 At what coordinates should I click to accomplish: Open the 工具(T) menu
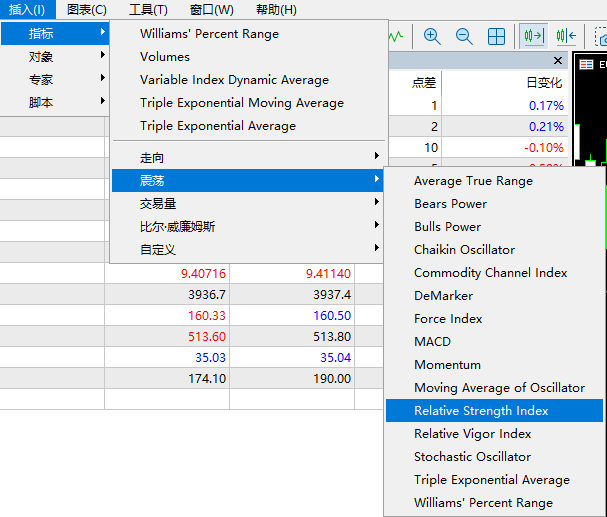(x=148, y=10)
